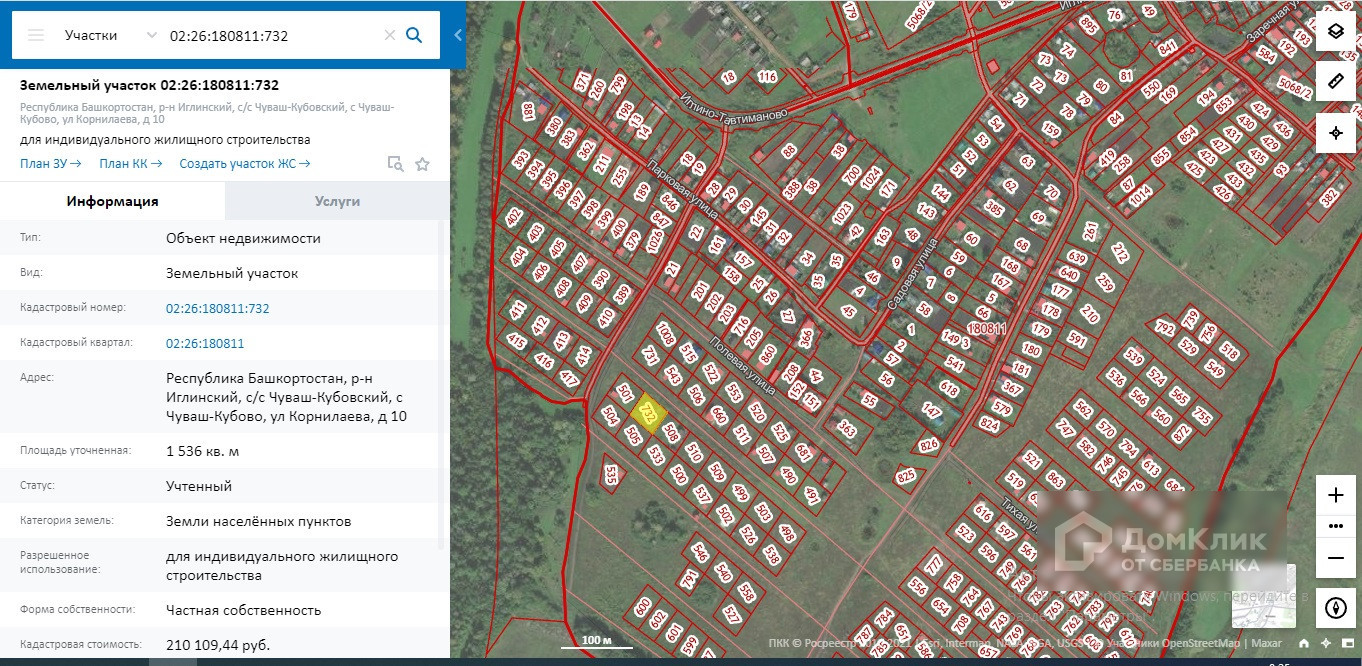
Task: Open cadastral number link 02:26:180811:732
Action: 218,309
